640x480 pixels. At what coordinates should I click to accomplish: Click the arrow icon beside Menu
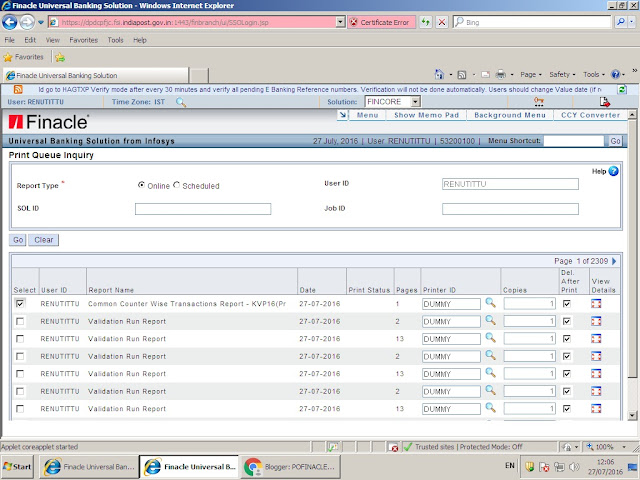pos(342,115)
